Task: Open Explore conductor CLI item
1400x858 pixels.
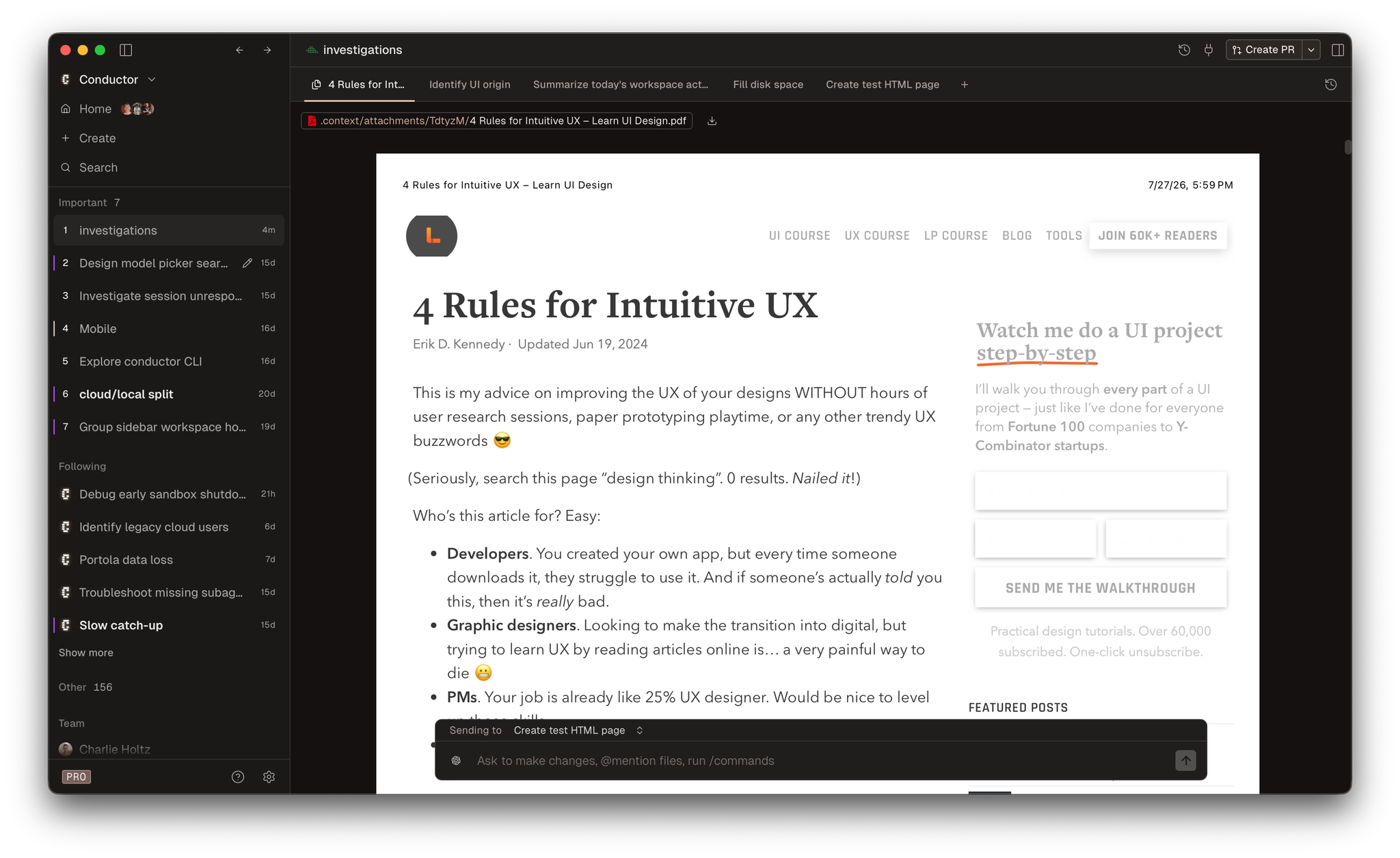Action: pyautogui.click(x=169, y=362)
